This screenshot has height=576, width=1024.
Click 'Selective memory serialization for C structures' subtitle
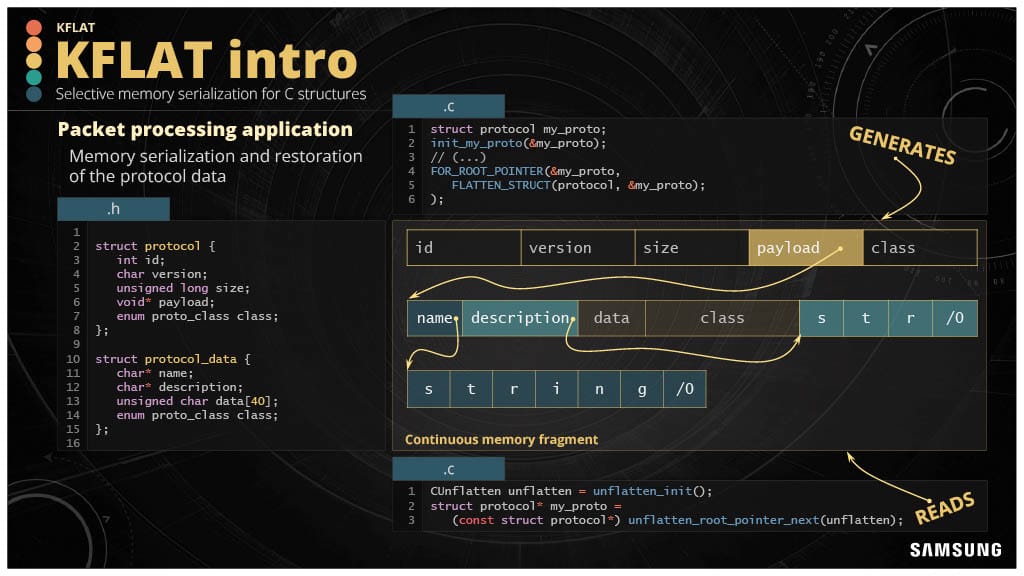[211, 94]
